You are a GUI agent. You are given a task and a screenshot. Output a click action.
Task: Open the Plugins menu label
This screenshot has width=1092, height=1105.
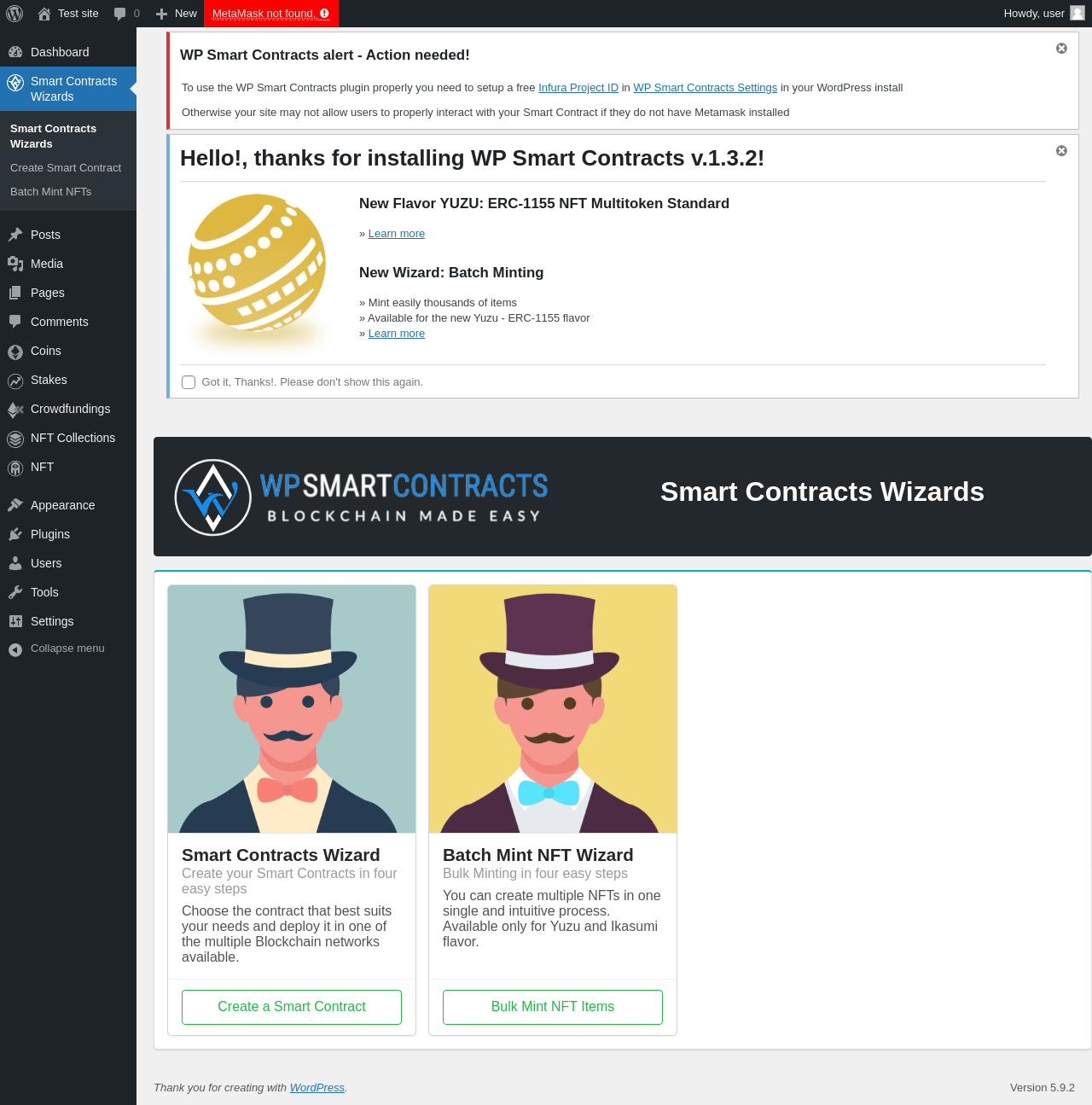(x=50, y=534)
